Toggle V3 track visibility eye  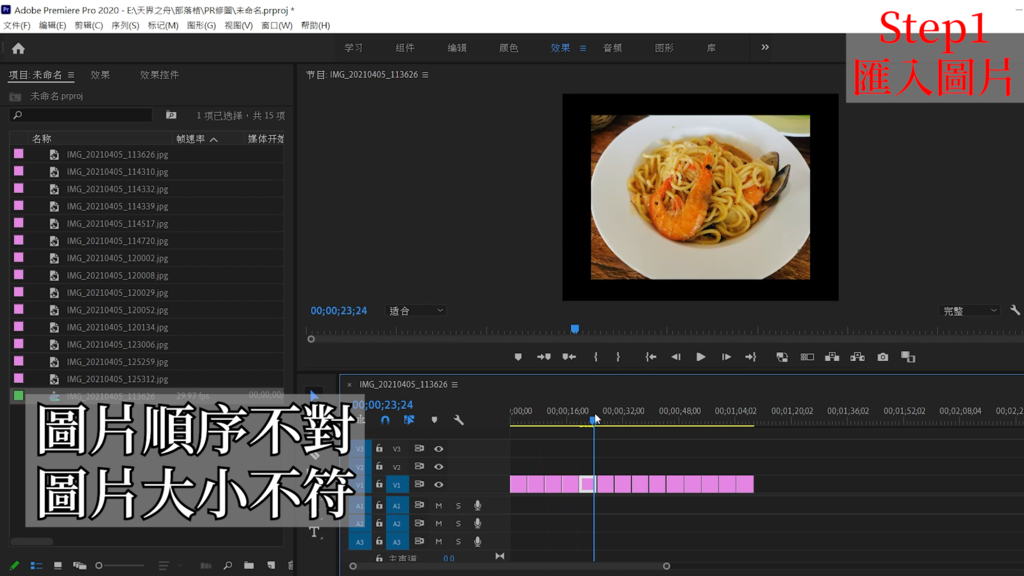pyautogui.click(x=439, y=449)
